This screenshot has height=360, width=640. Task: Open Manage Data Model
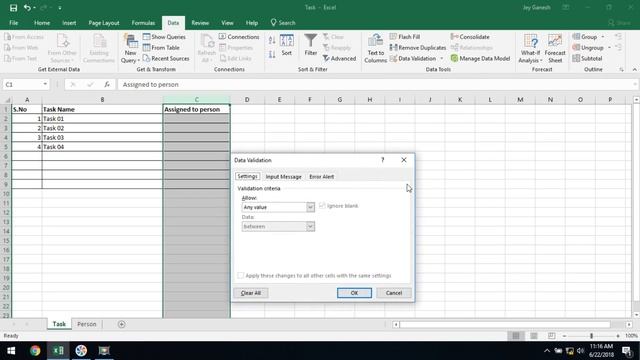[x=480, y=59]
